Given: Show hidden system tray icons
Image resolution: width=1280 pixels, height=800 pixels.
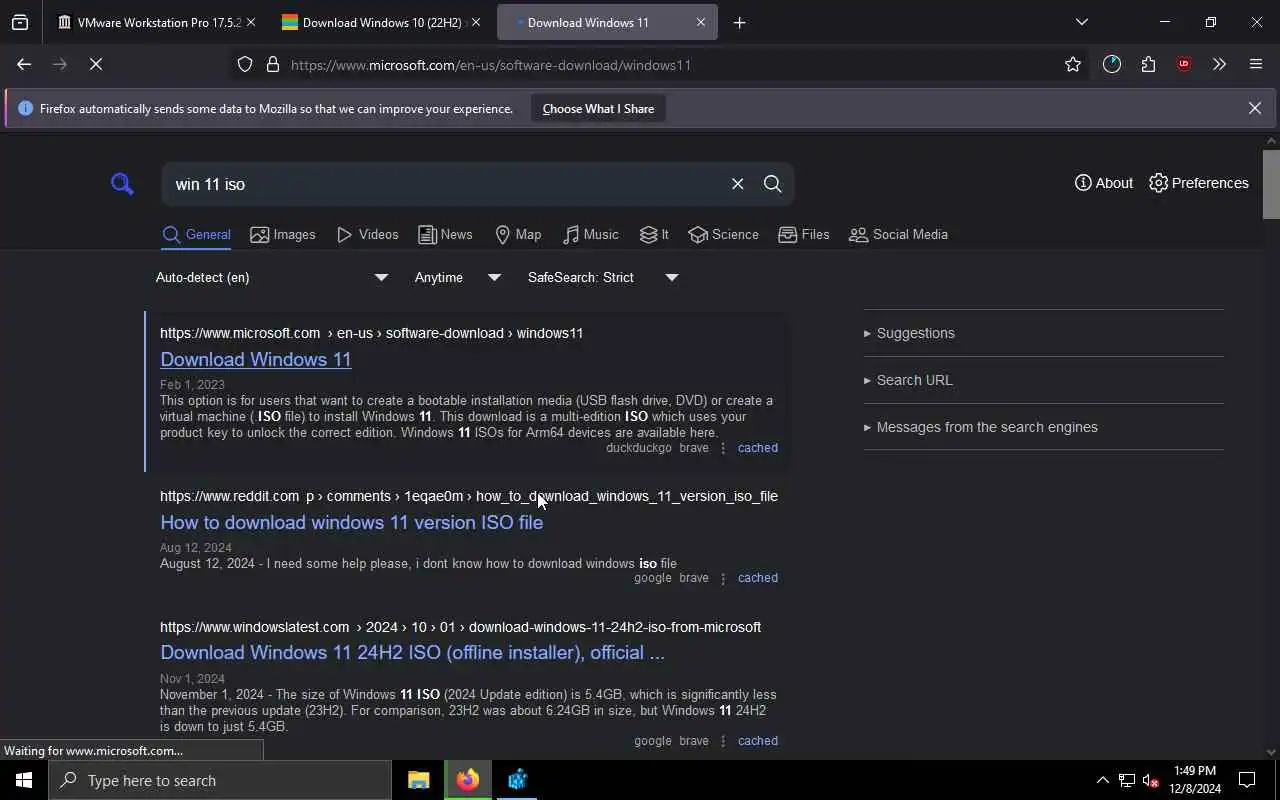Looking at the screenshot, I should click(x=1102, y=780).
